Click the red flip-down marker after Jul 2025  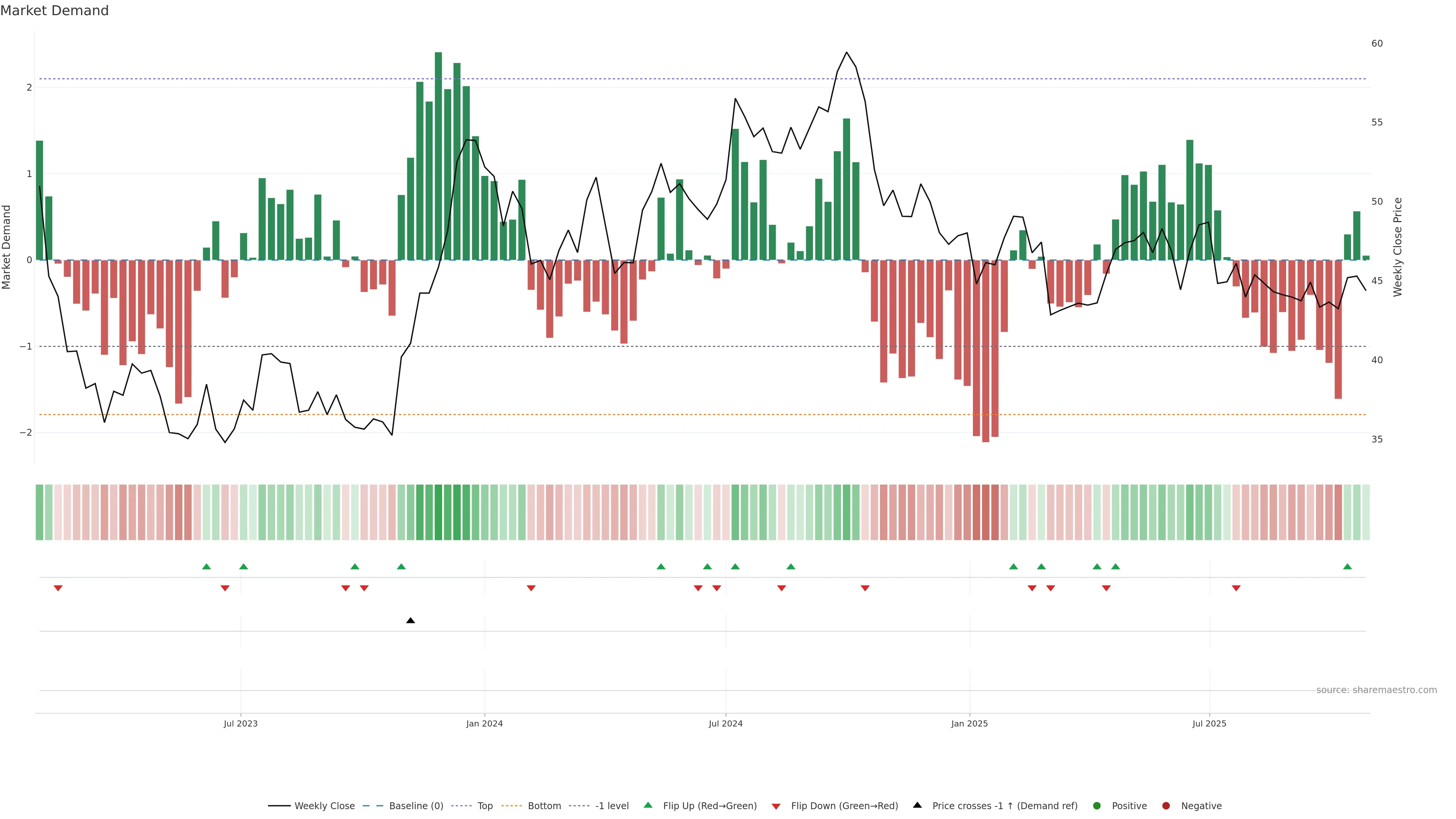(1236, 588)
